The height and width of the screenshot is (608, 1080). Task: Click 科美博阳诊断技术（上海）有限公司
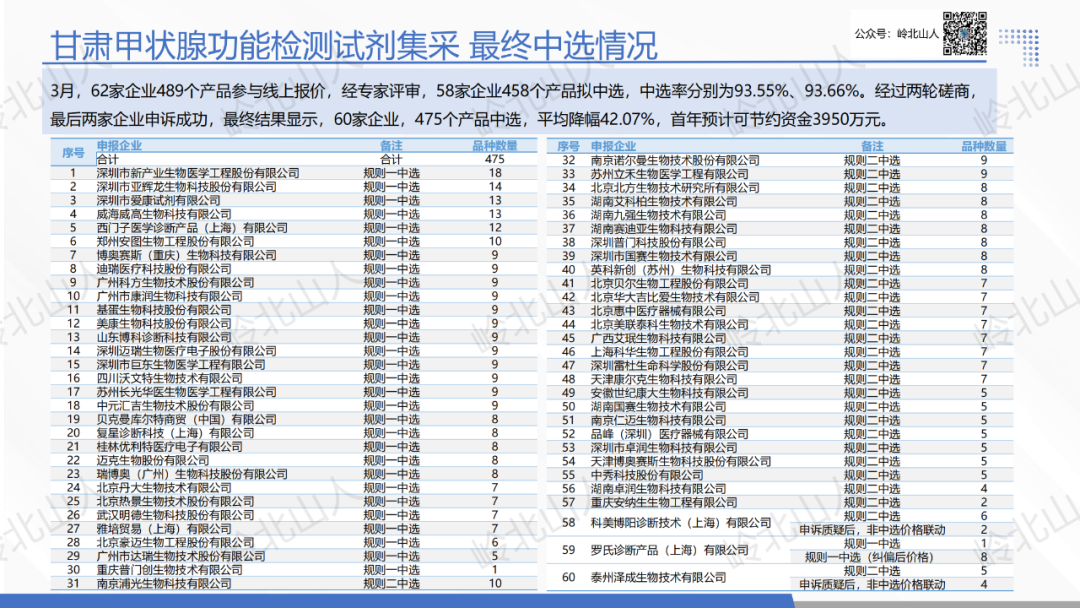point(681,523)
